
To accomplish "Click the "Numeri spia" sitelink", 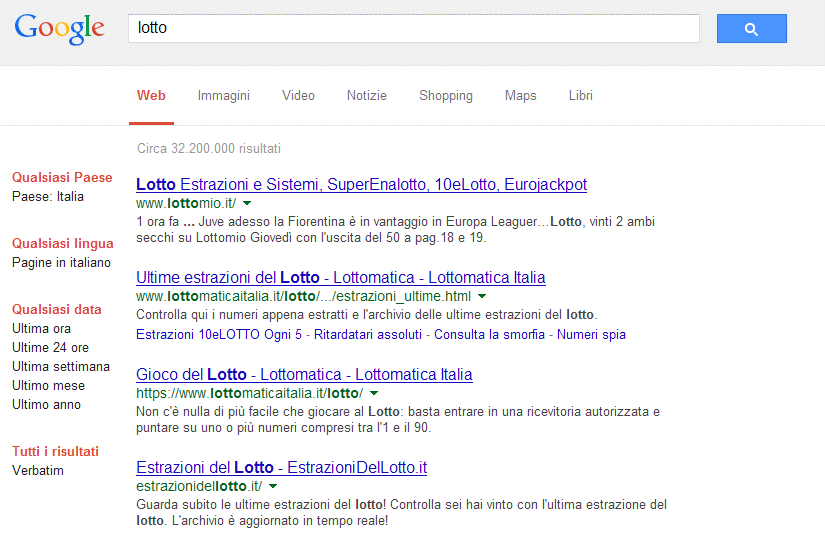I will pyautogui.click(x=591, y=335).
